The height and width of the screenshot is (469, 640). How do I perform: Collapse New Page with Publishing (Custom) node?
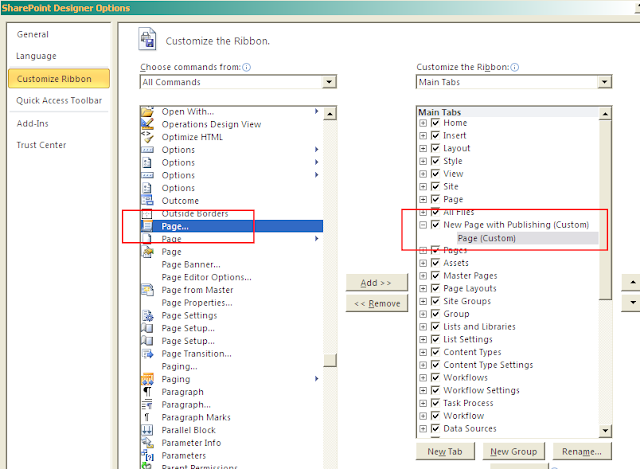point(423,224)
